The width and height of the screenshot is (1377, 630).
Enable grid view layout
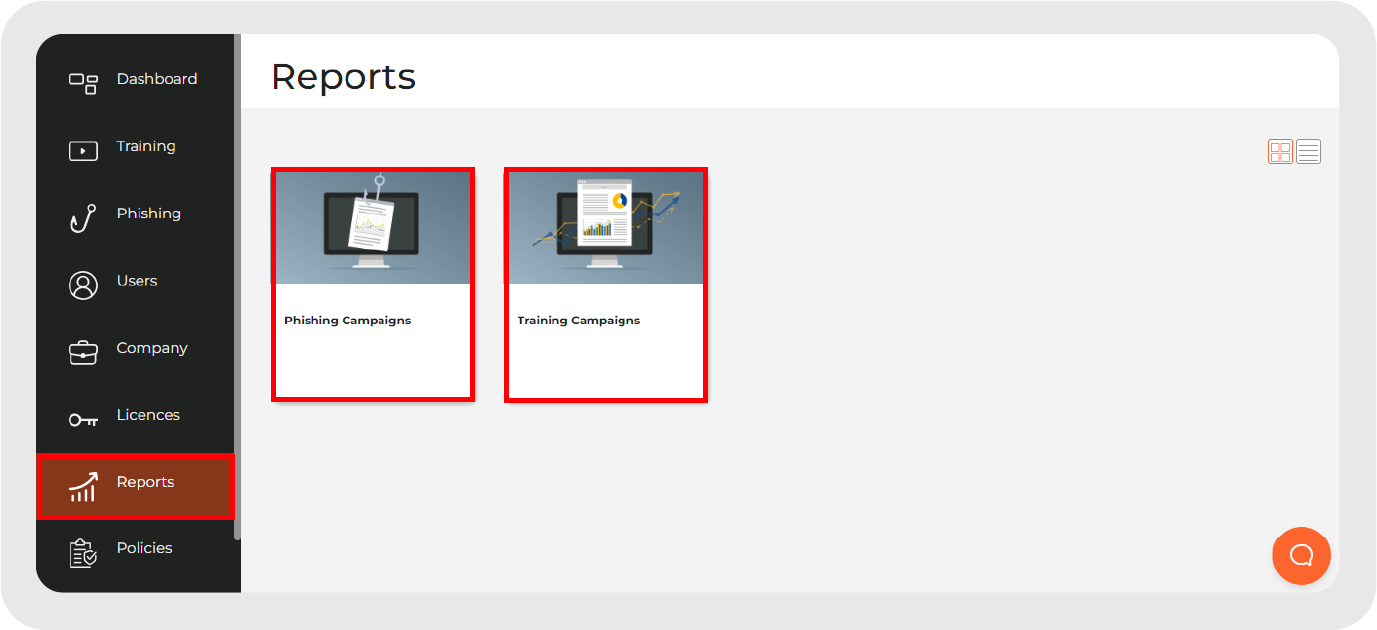click(x=1280, y=150)
